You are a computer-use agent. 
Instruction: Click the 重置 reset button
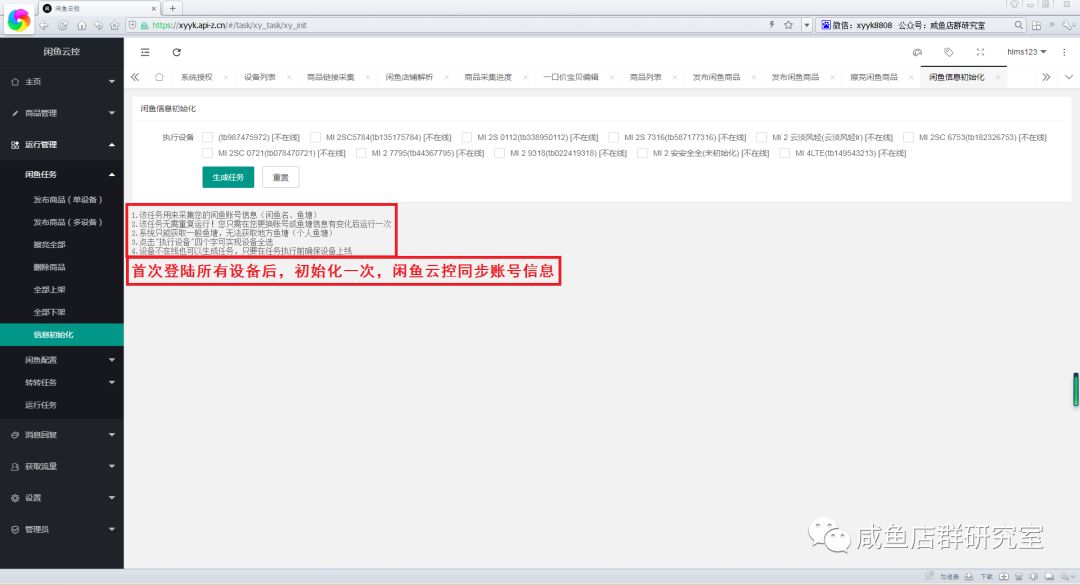(281, 177)
